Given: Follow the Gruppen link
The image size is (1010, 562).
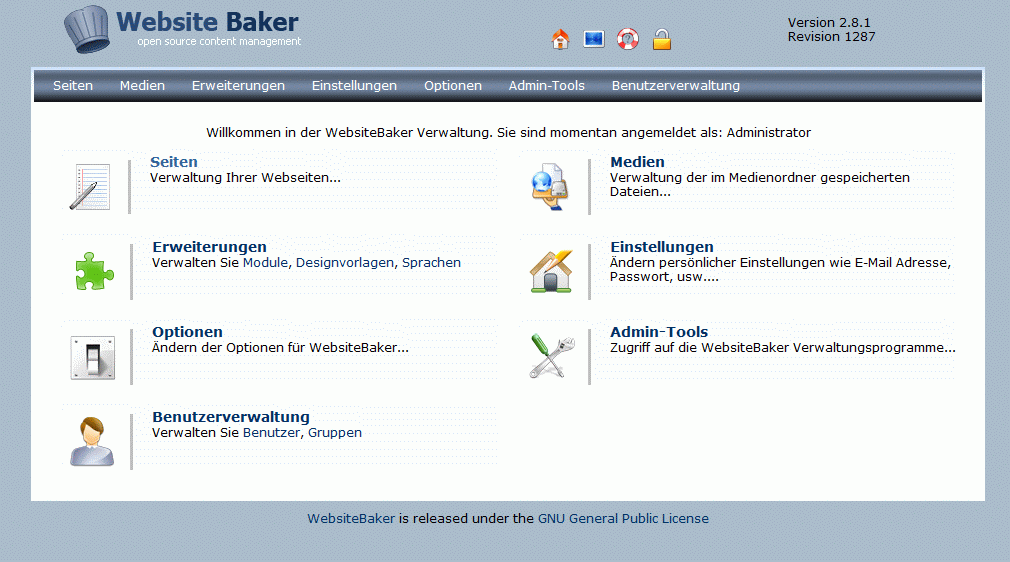Looking at the screenshot, I should pos(335,432).
